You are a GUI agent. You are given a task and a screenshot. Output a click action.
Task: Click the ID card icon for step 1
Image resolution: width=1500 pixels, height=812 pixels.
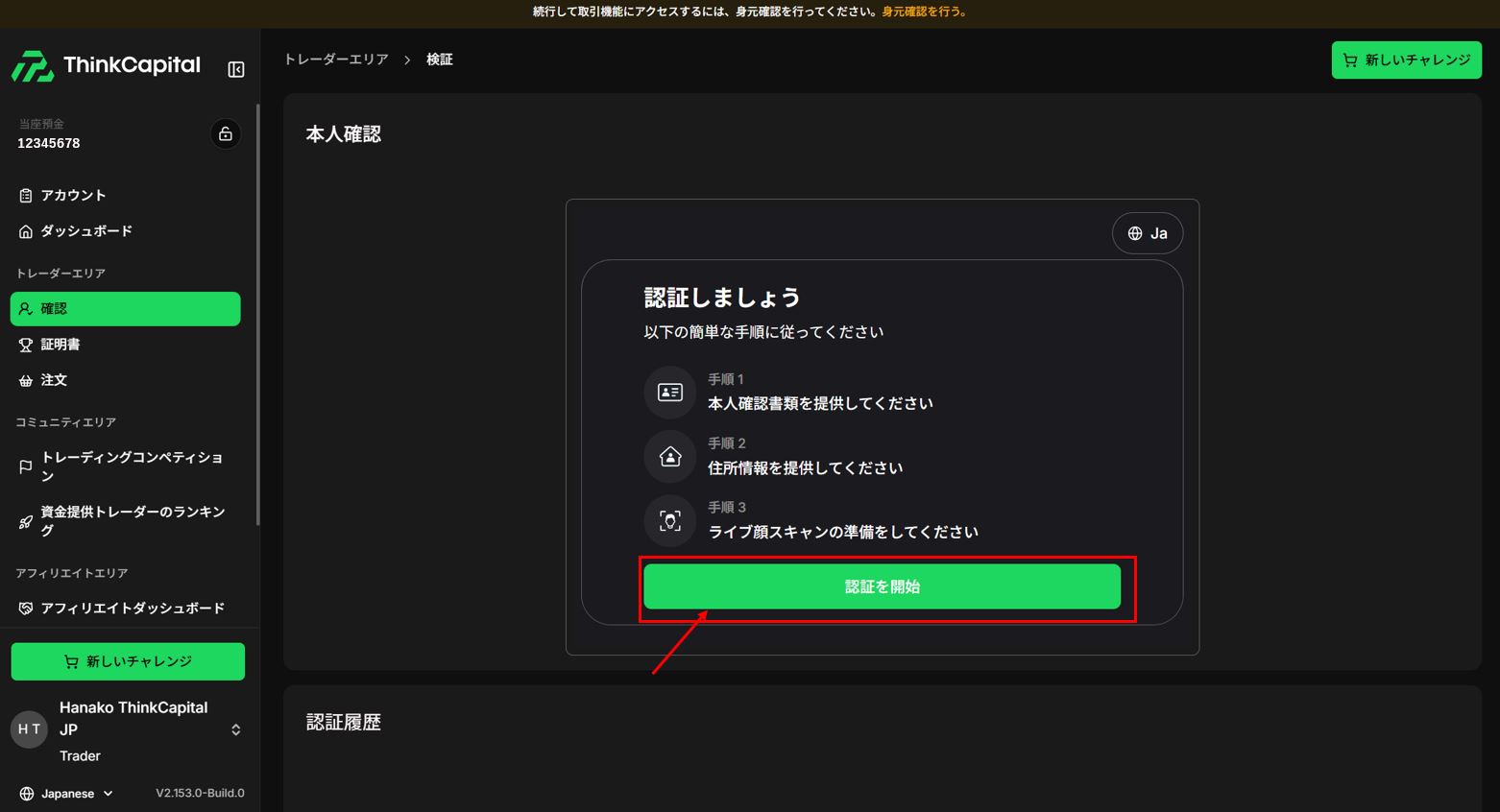pyautogui.click(x=669, y=393)
